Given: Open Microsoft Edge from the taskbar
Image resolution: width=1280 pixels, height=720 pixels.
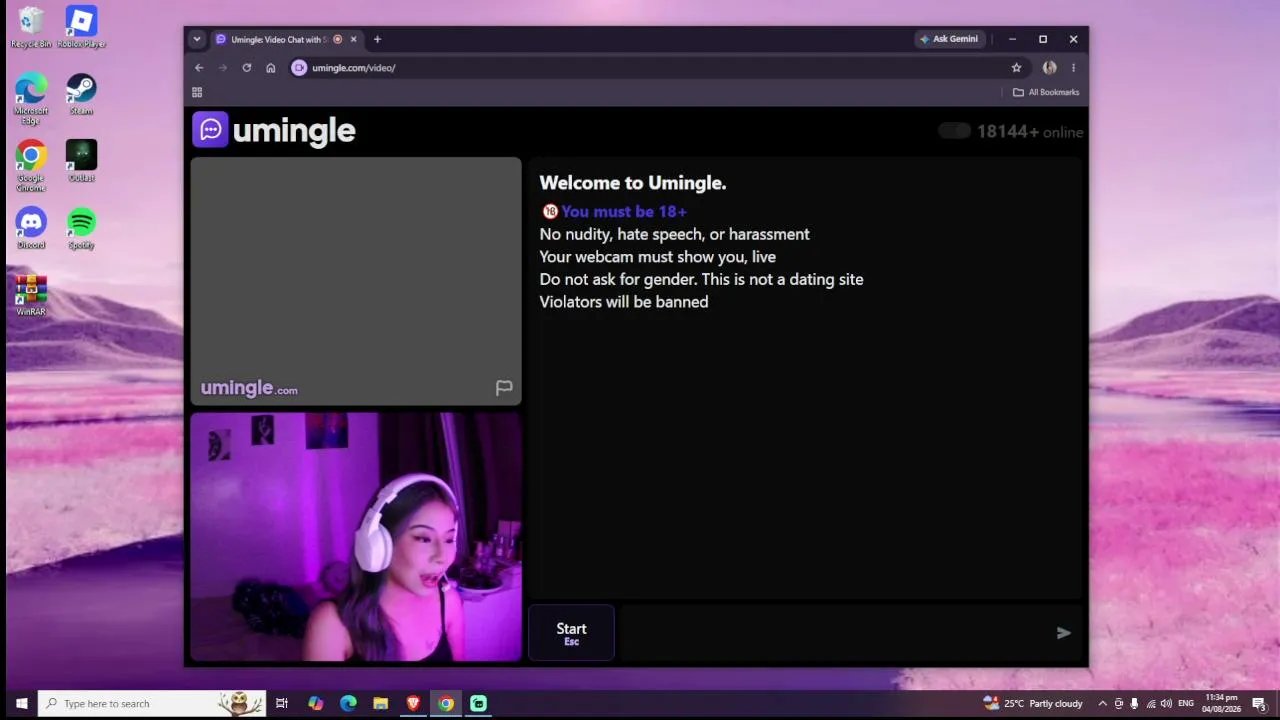Looking at the screenshot, I should (348, 703).
